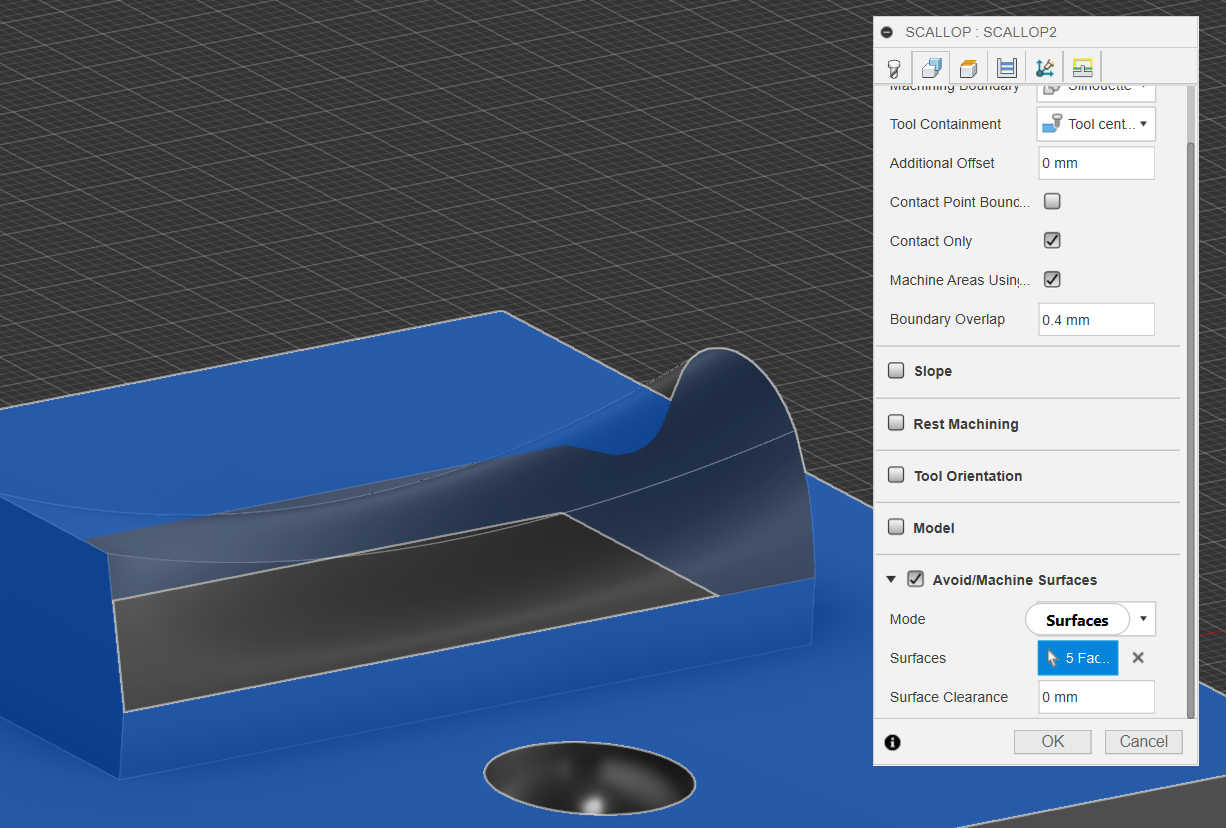Open the Multi-Axis tab icon
1226x828 pixels.
[x=1045, y=68]
